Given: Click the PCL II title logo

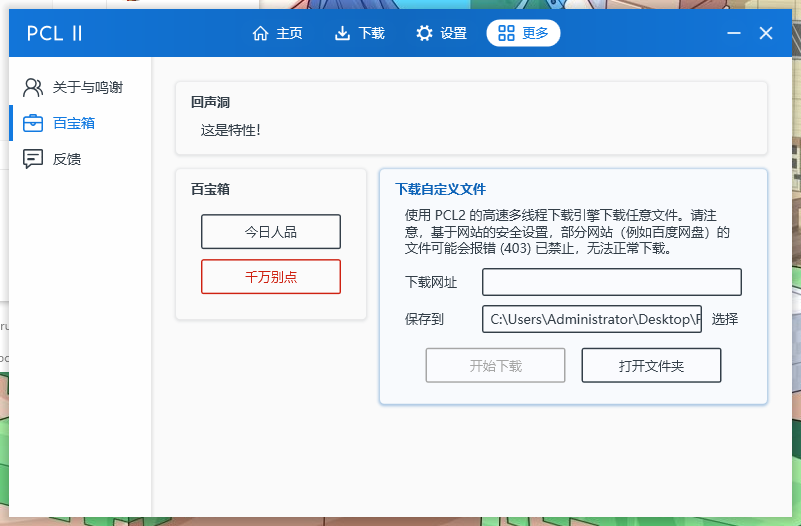Looking at the screenshot, I should (54, 33).
